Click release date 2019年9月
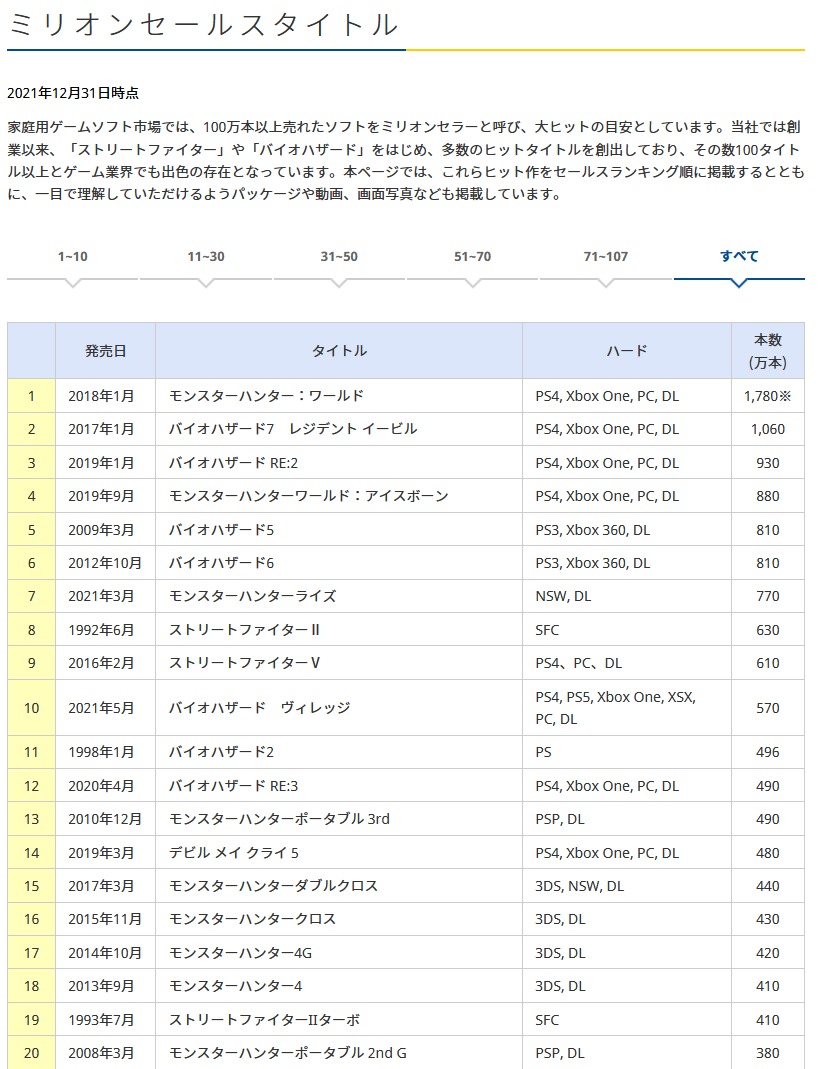Screen dimensions: 824x1069 click(101, 496)
